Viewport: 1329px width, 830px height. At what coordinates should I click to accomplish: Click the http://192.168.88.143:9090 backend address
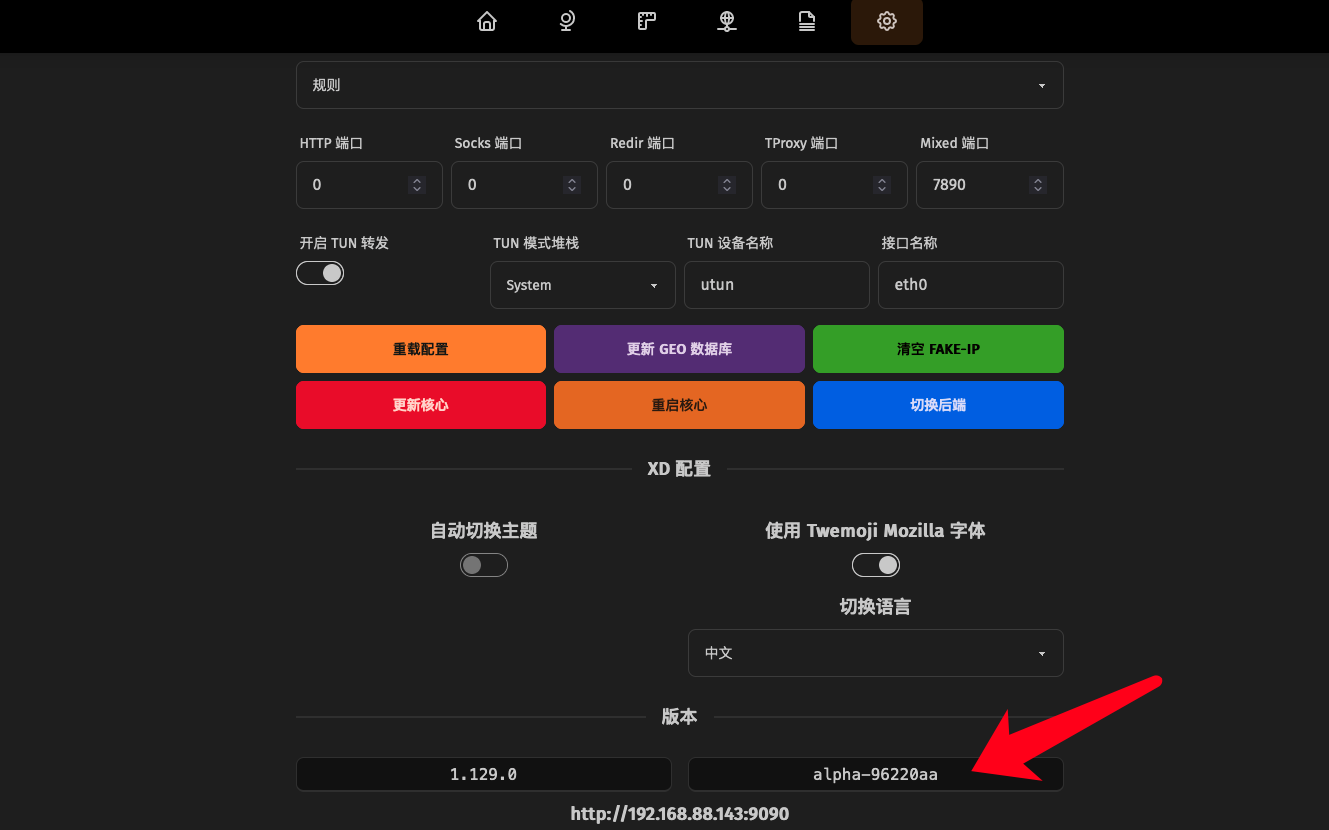[x=680, y=814]
